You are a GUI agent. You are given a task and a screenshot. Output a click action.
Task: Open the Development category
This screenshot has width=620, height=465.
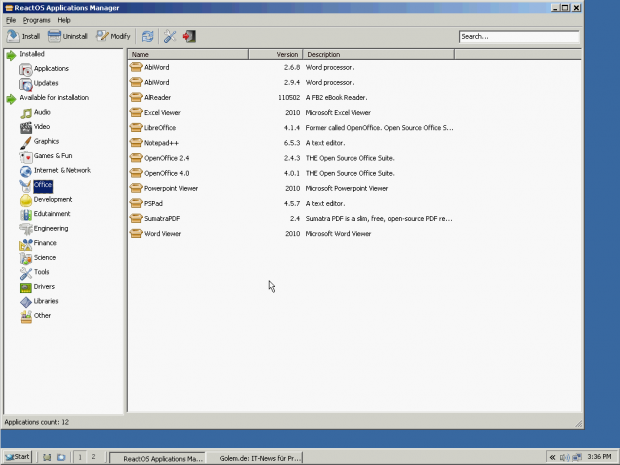tap(52, 200)
